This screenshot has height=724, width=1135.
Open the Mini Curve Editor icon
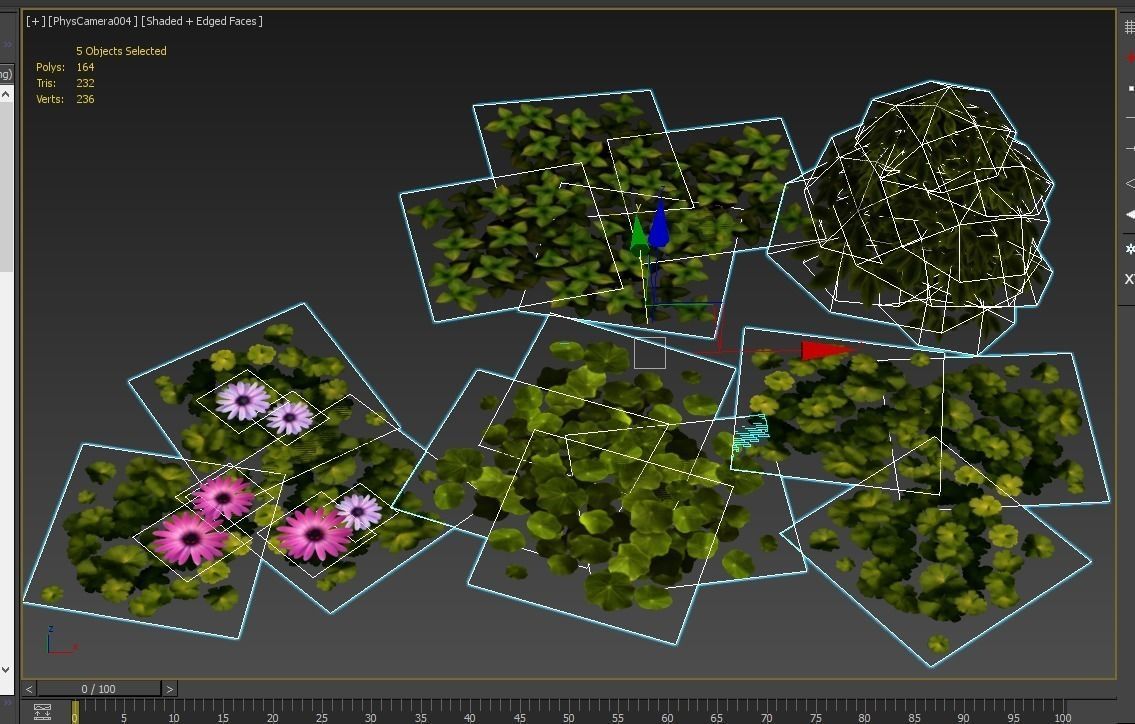pos(42,712)
